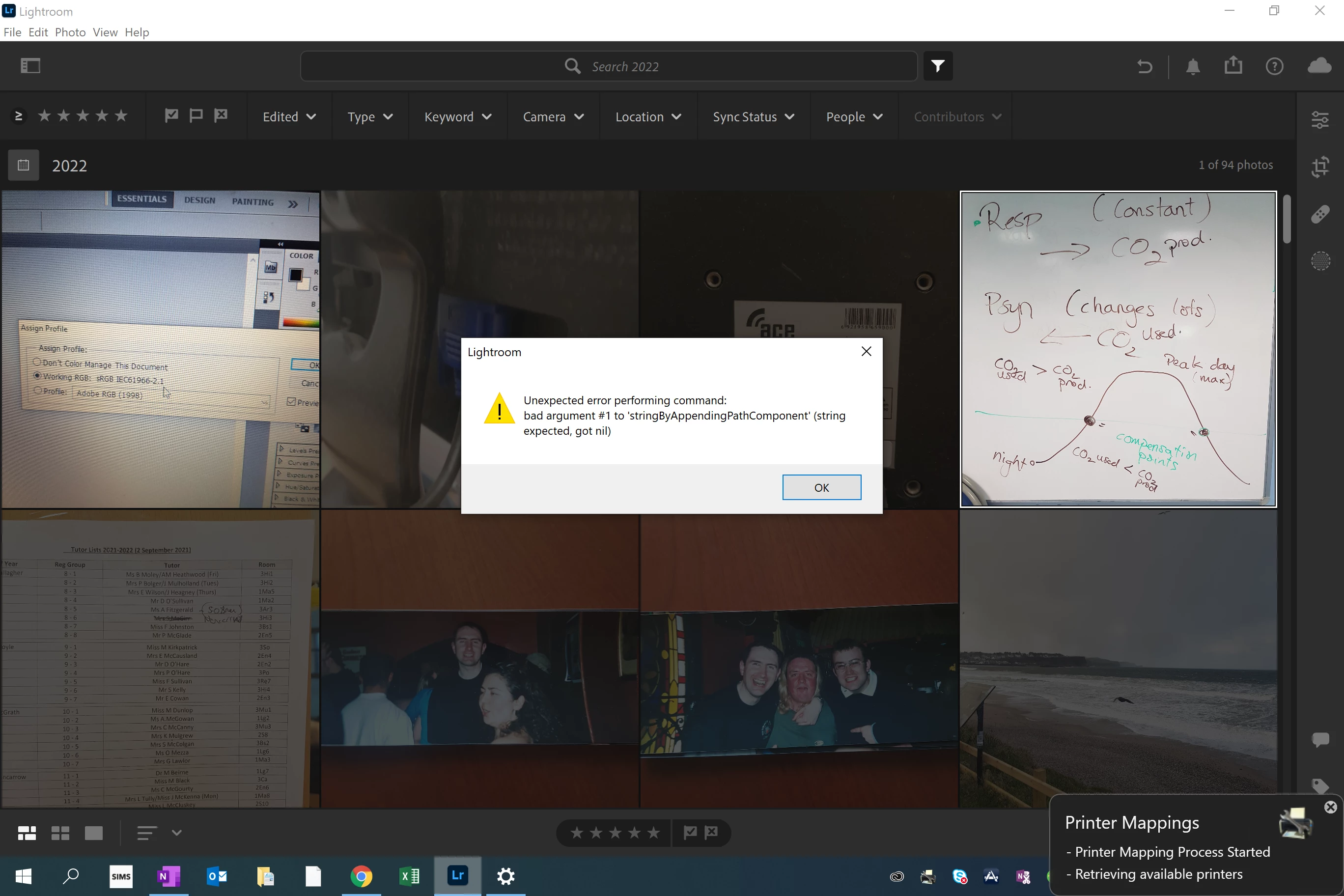Open the Edit sliders panel icon
Image resolution: width=1344 pixels, height=896 pixels.
(1320, 119)
